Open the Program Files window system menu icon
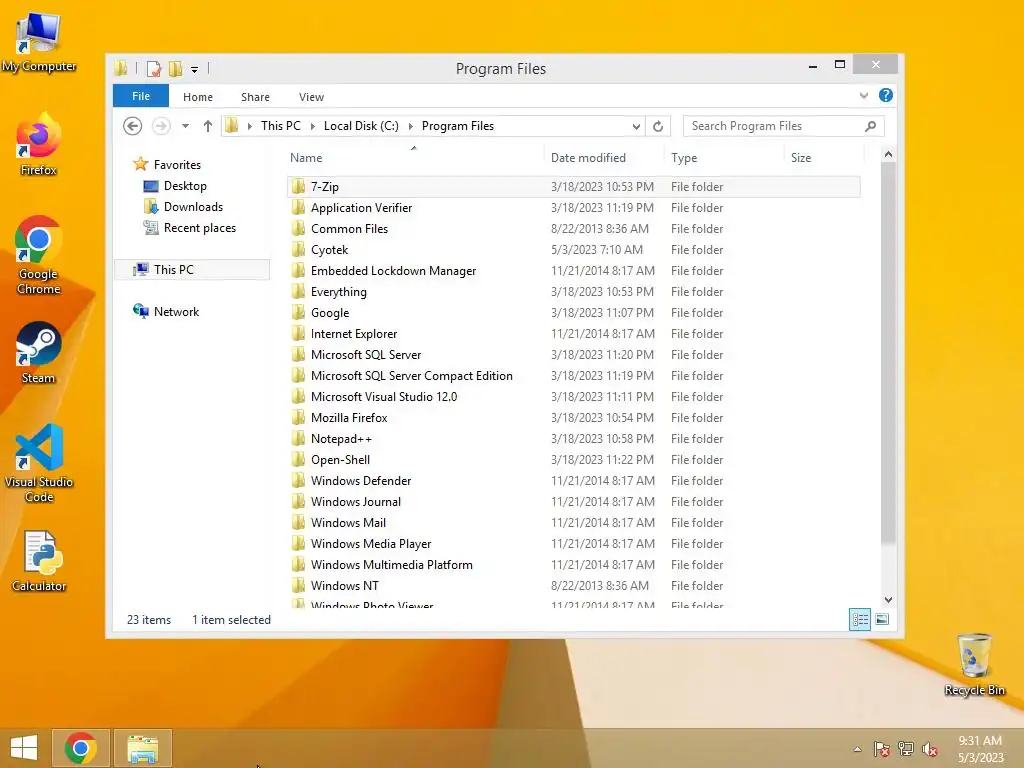 121,68
